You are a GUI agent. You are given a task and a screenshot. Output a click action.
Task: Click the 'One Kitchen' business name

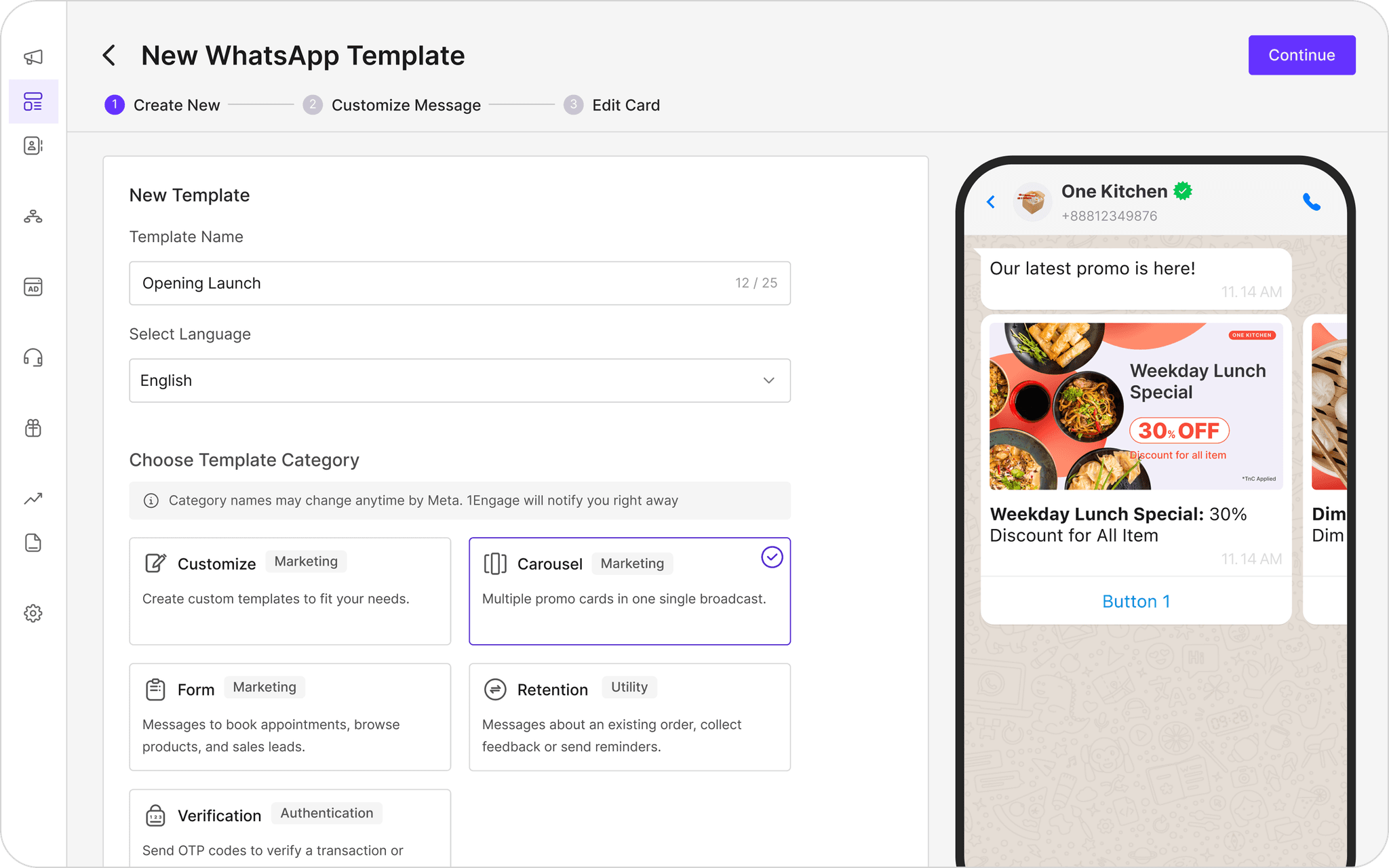tap(1114, 191)
